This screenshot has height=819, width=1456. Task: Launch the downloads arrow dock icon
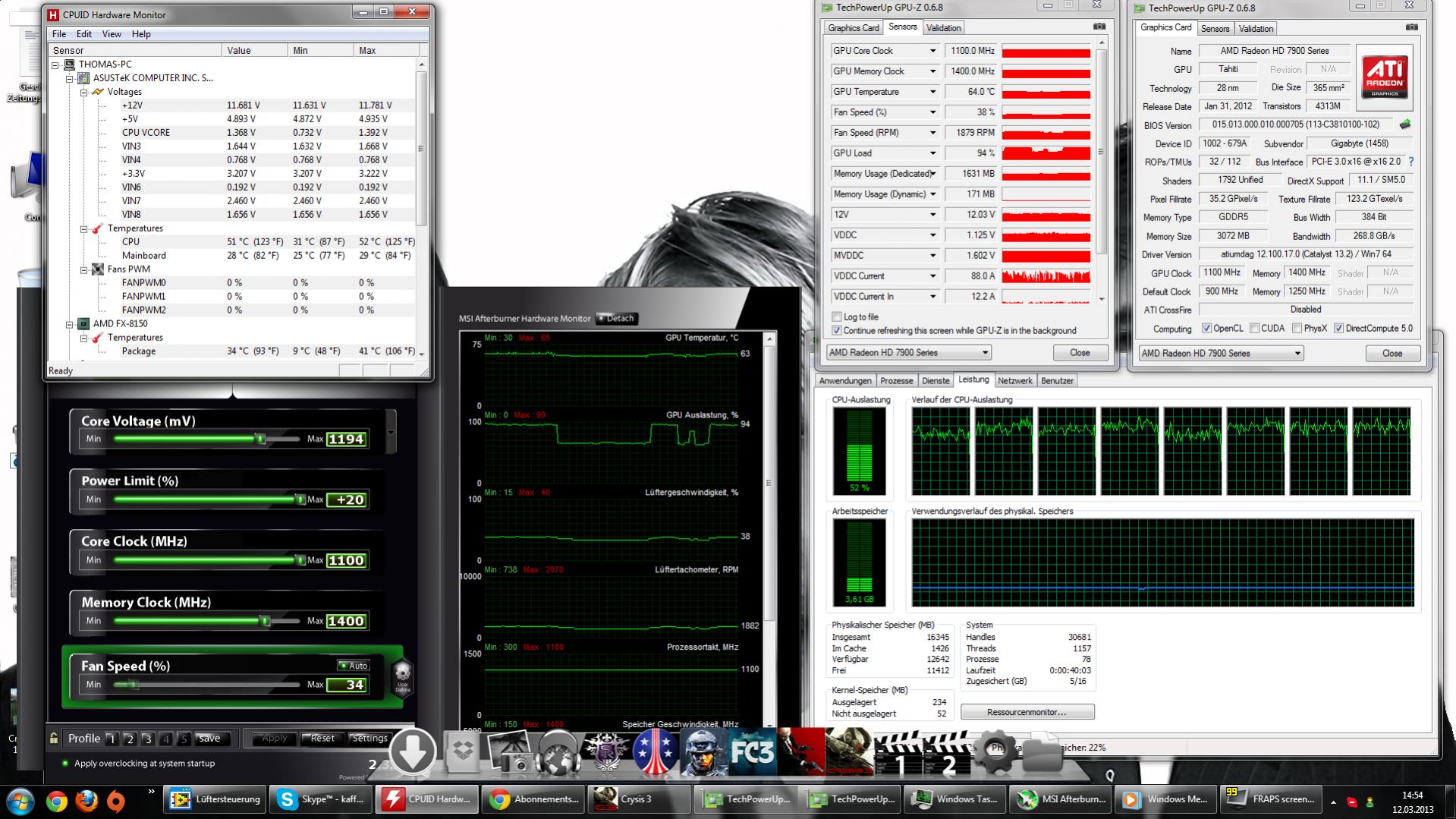[412, 751]
